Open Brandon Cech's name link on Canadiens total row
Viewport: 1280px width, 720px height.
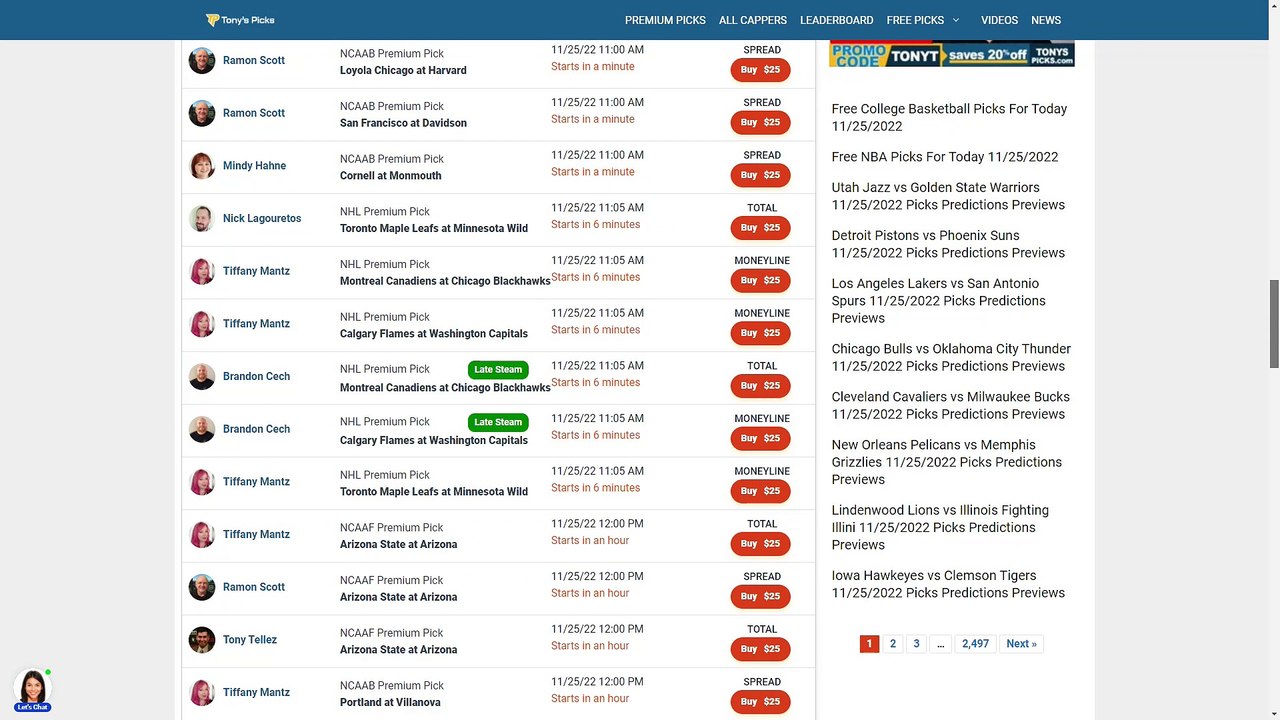tap(256, 377)
